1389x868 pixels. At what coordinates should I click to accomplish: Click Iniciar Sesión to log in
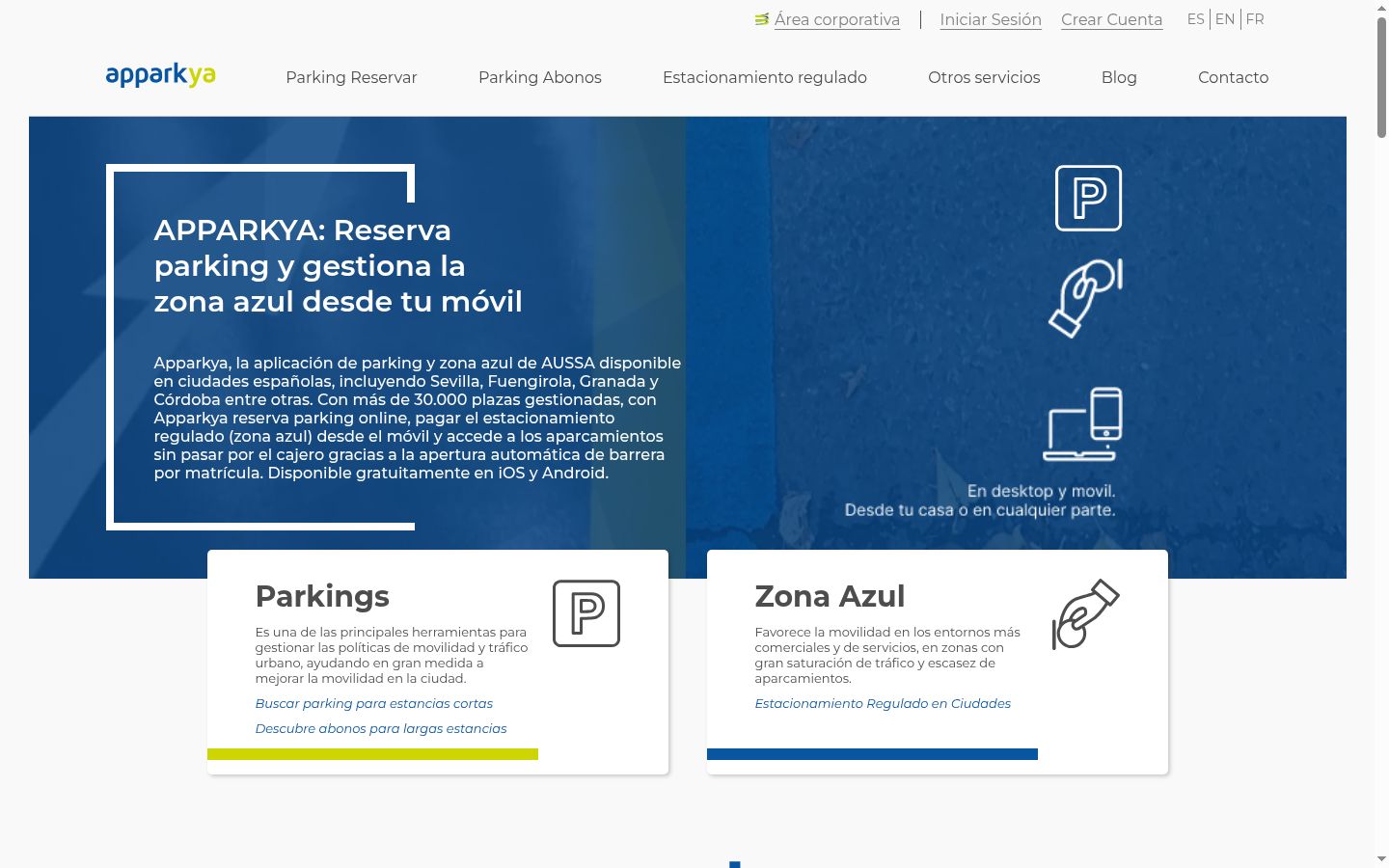click(991, 19)
